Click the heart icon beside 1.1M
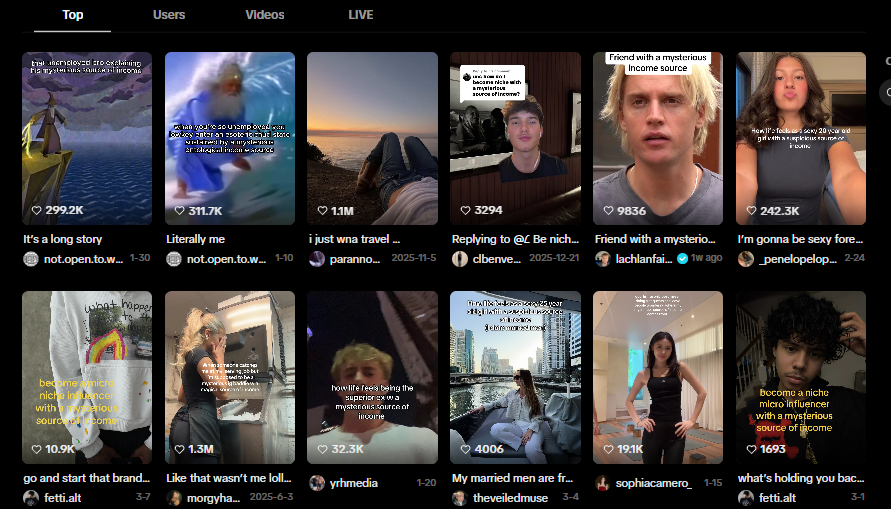The image size is (891, 509). coord(322,210)
